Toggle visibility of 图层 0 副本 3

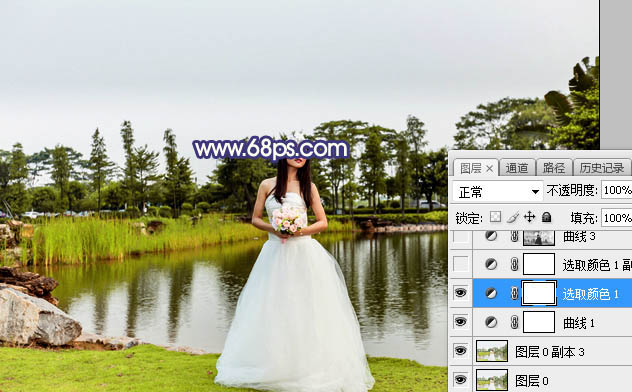coord(460,351)
